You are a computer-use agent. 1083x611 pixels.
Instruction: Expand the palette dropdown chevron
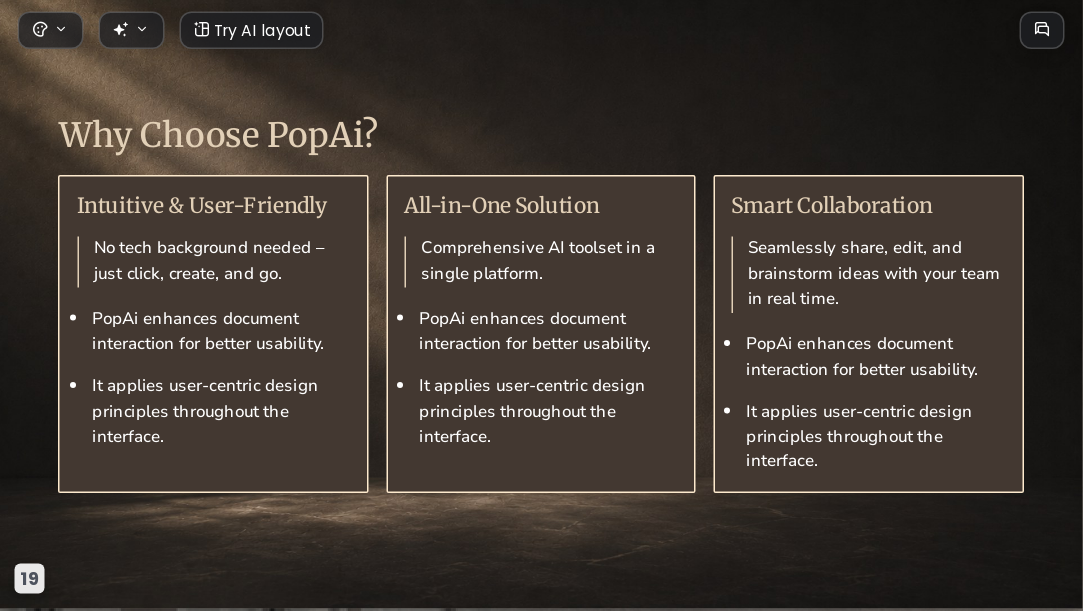point(61,29)
